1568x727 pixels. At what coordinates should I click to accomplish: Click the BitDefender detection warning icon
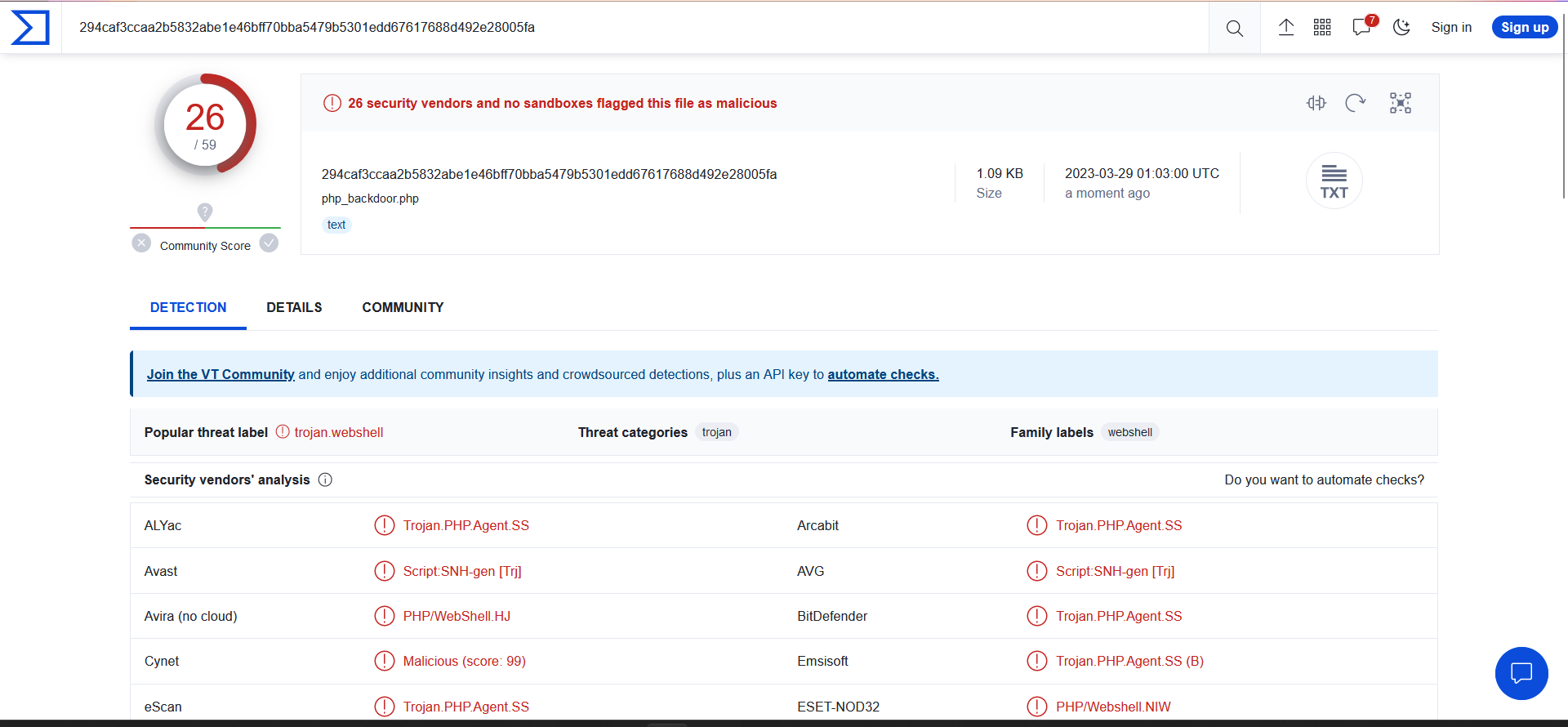pos(1037,616)
